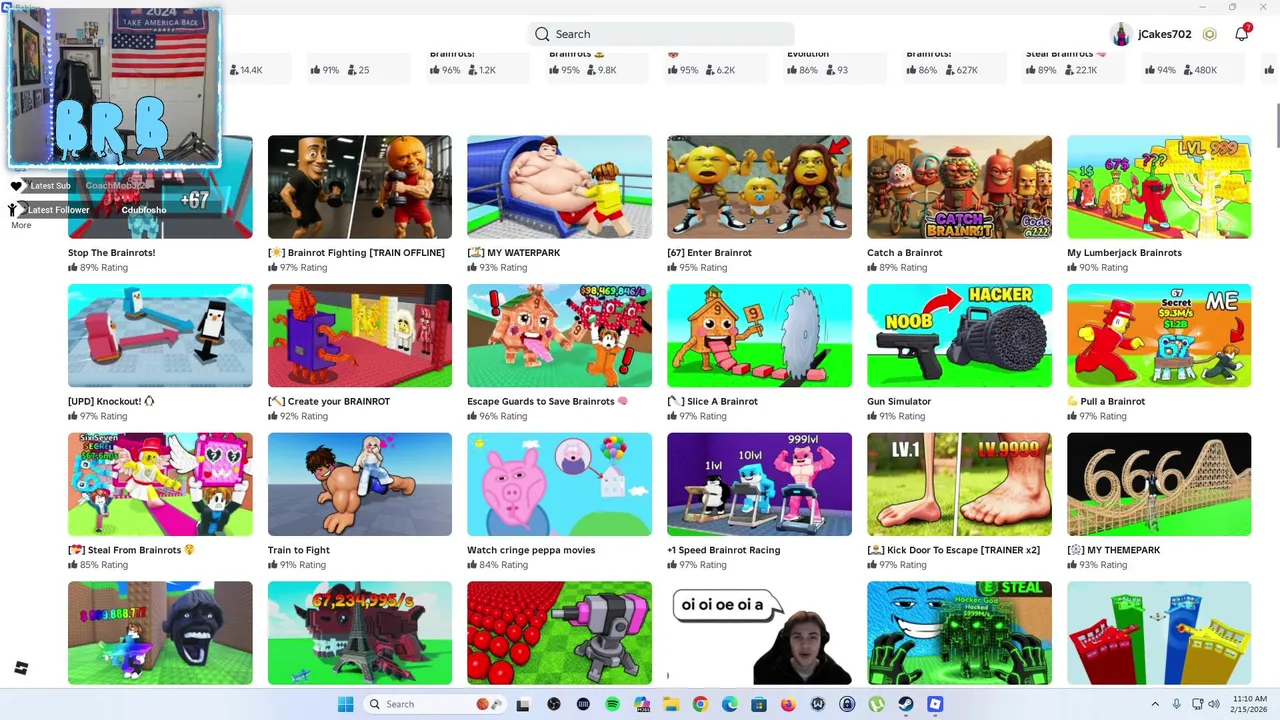Screen dimensions: 1280x720
Task: Launch Google Chrome from taskbar
Action: tap(700, 704)
